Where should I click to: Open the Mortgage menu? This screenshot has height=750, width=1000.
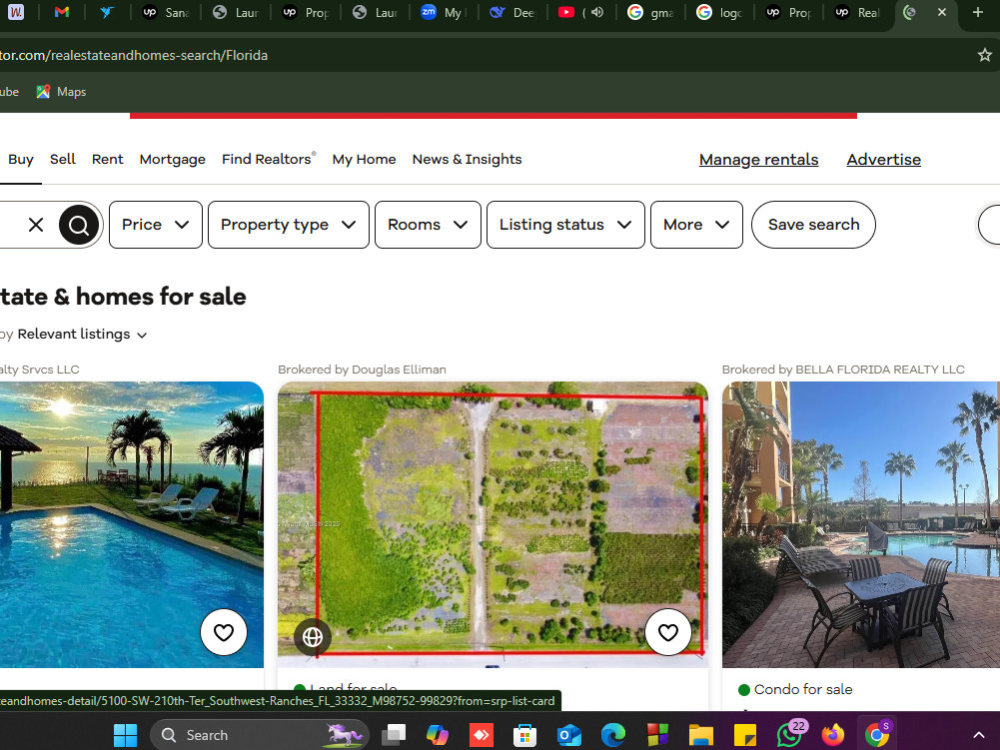(172, 159)
